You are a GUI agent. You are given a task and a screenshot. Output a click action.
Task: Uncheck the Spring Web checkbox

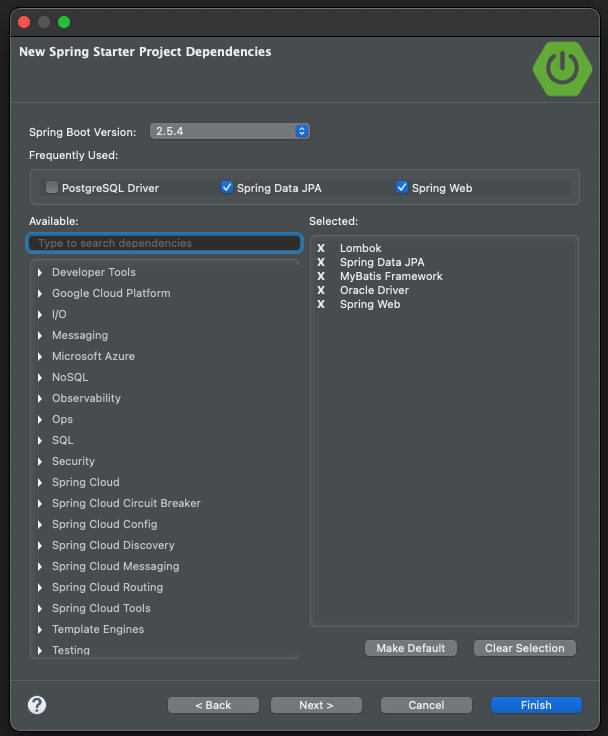pyautogui.click(x=402, y=187)
